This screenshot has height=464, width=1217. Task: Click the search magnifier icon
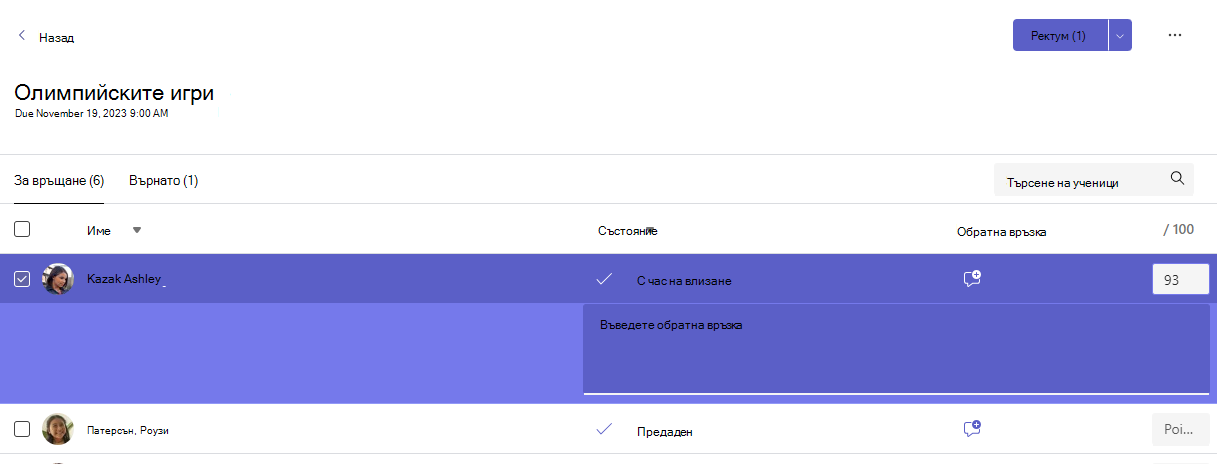point(1177,179)
